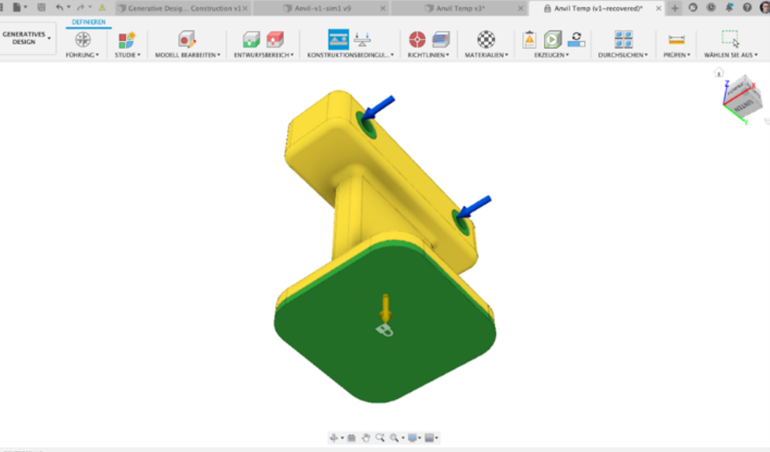Open the red objectives target icon
Screen dimensions: 770x452
417,39
